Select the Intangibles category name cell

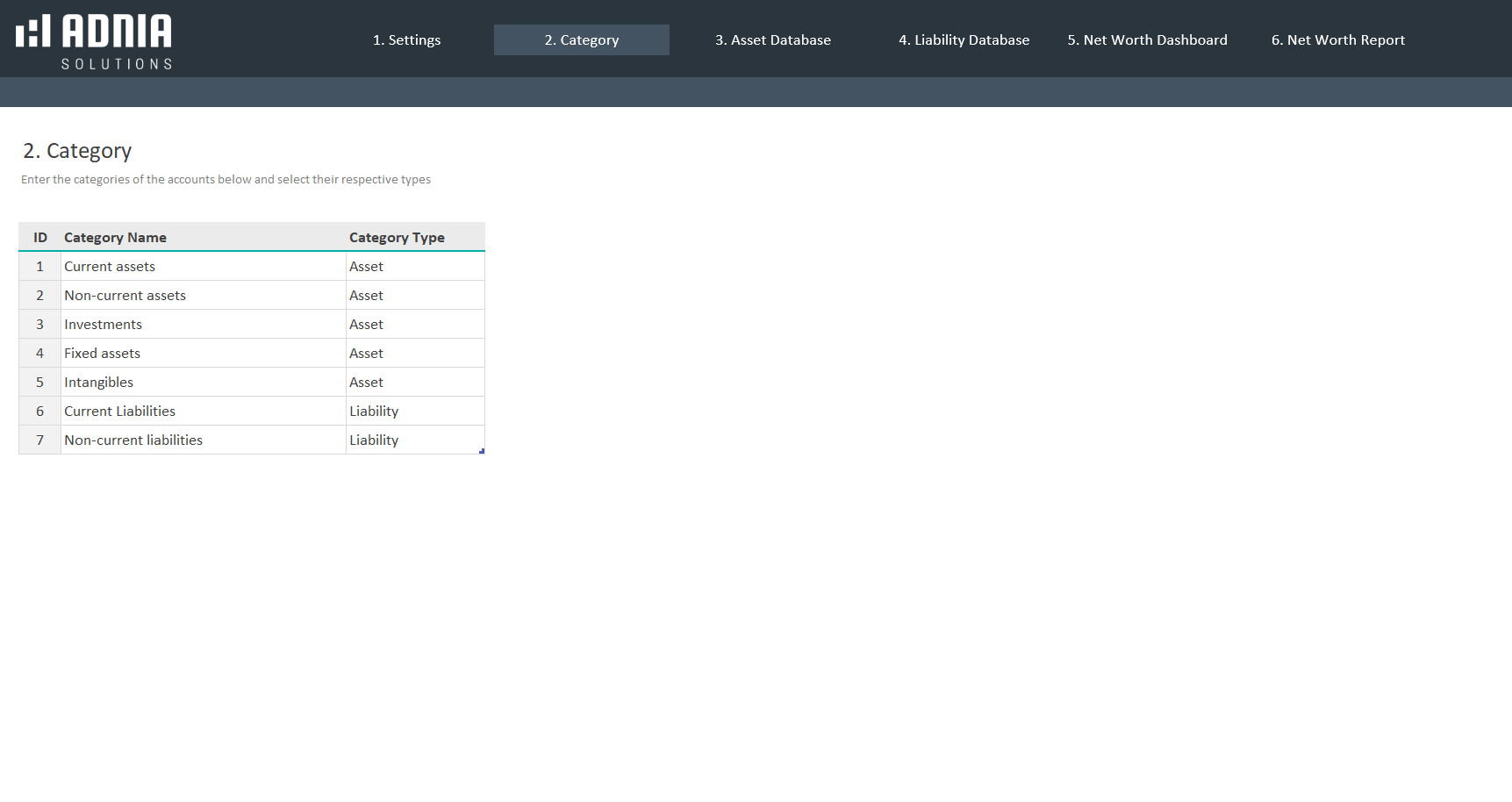[x=203, y=383]
